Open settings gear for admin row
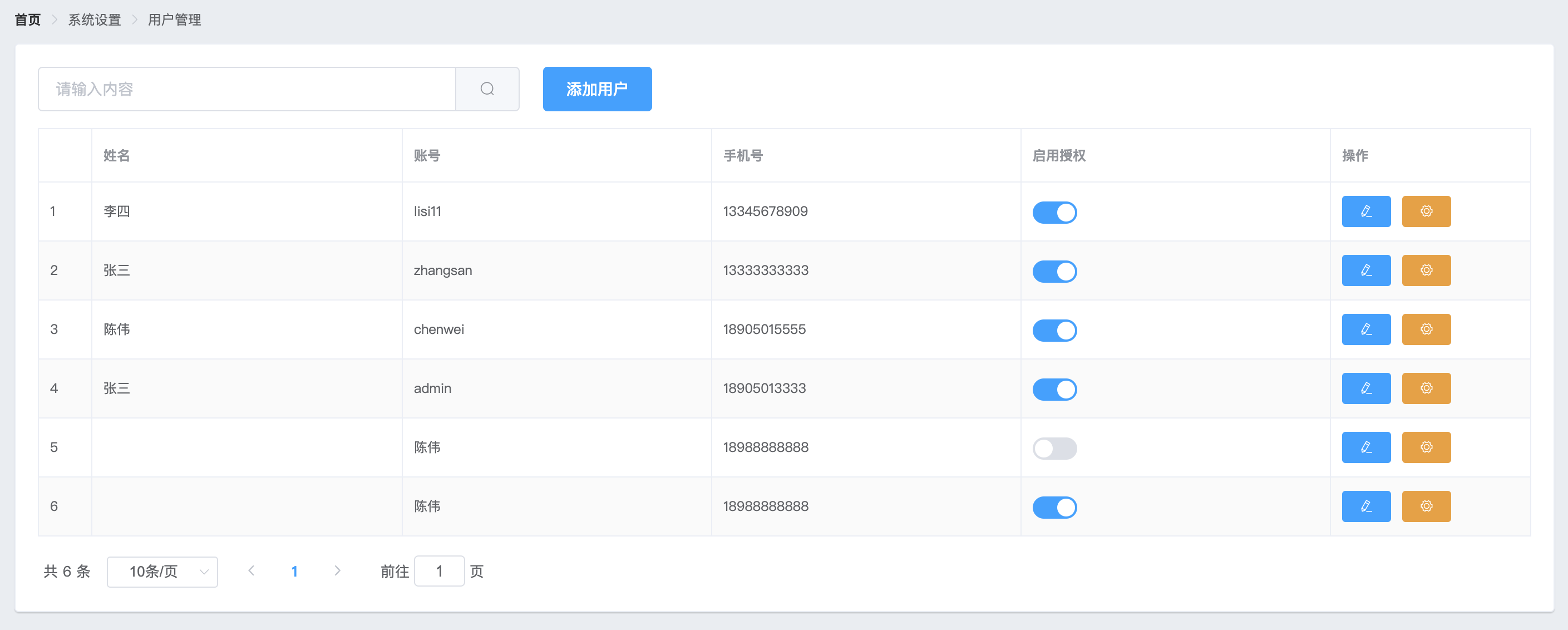The height and width of the screenshot is (630, 1568). (1426, 388)
